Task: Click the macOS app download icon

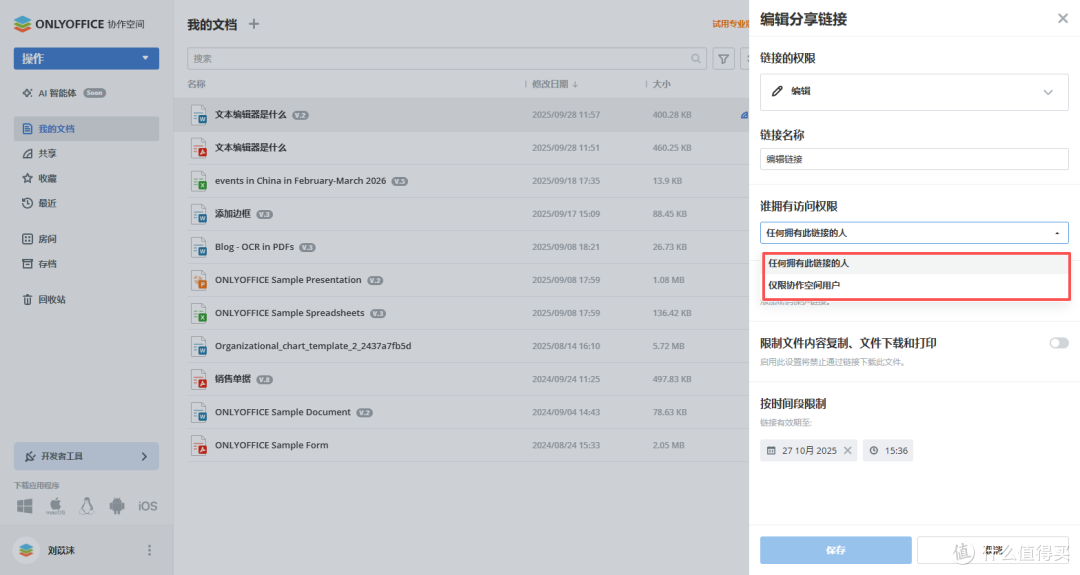Action: 55,506
